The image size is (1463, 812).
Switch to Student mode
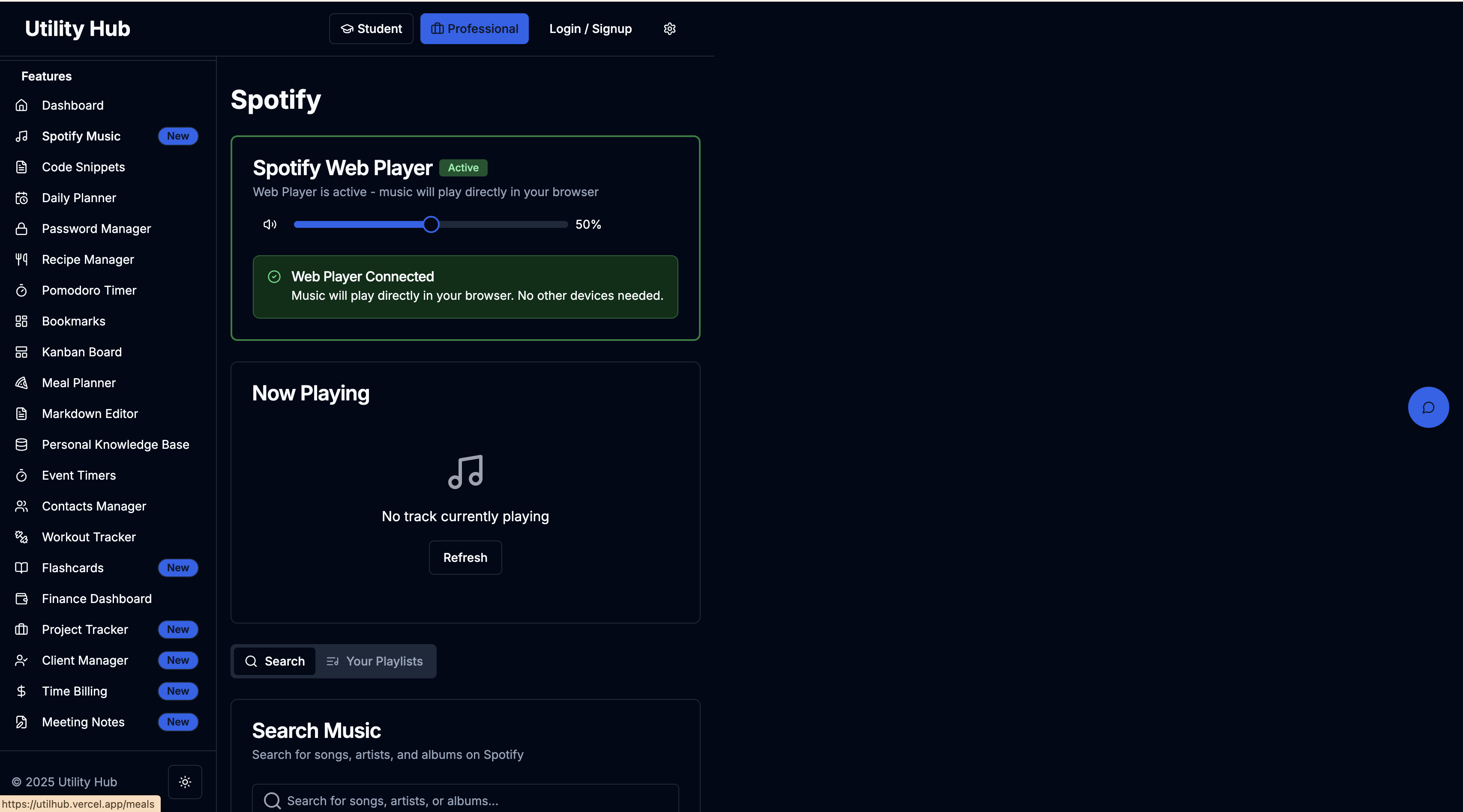coord(371,29)
